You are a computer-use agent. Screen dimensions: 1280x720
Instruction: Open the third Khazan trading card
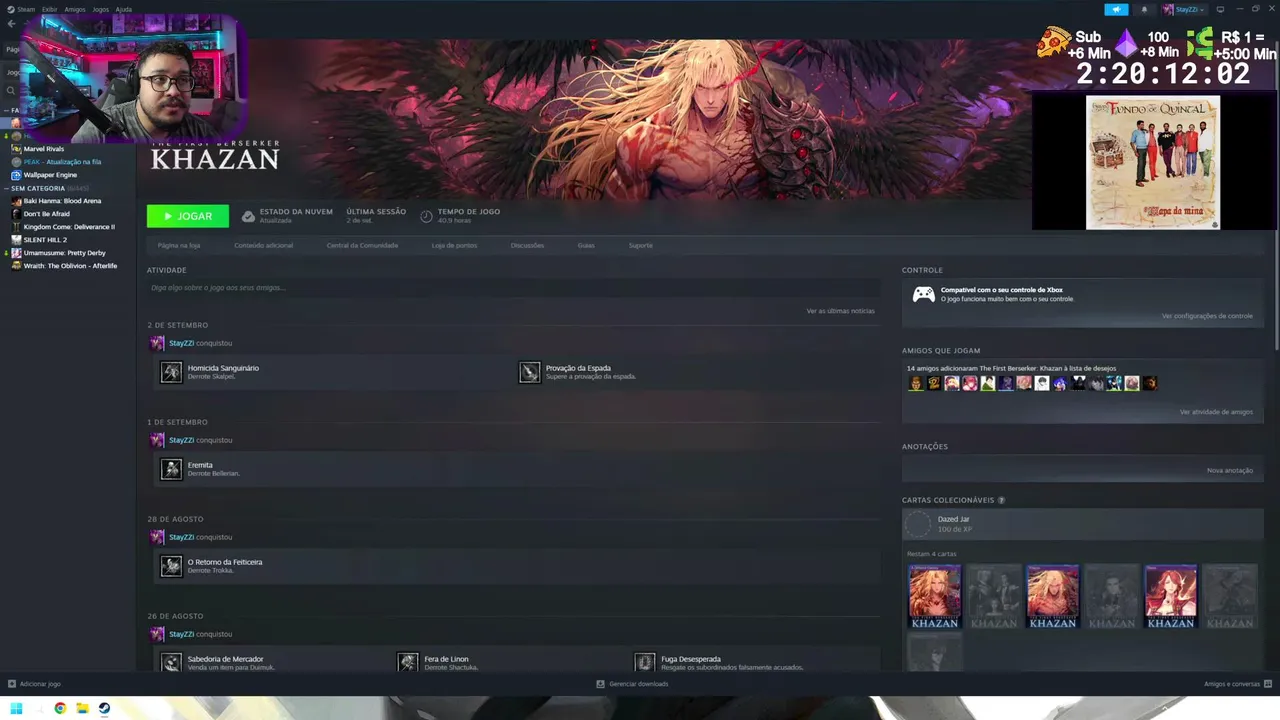tap(1053, 597)
